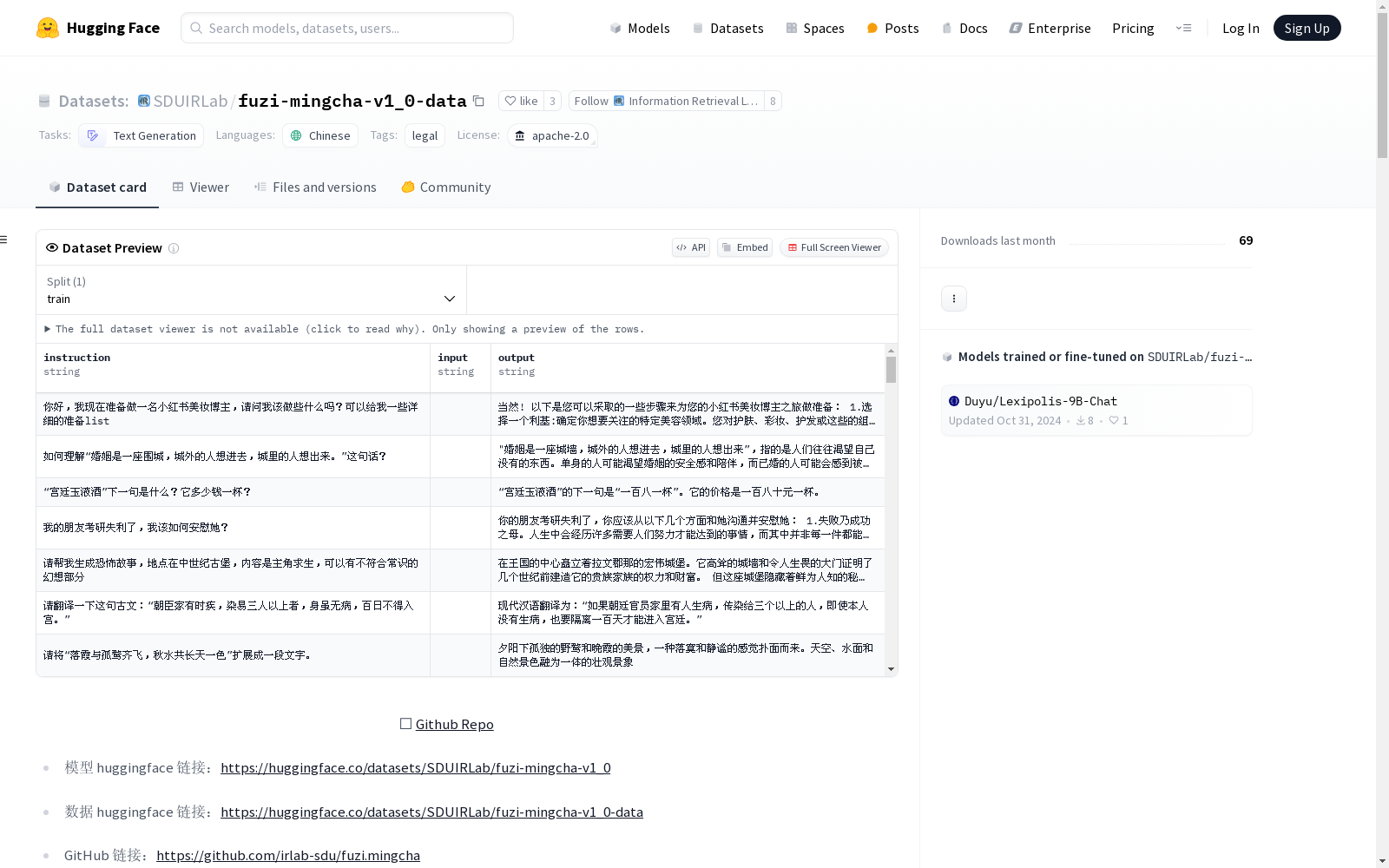This screenshot has width=1389, height=868.
Task: Open the Github Repo link
Action: 454,725
